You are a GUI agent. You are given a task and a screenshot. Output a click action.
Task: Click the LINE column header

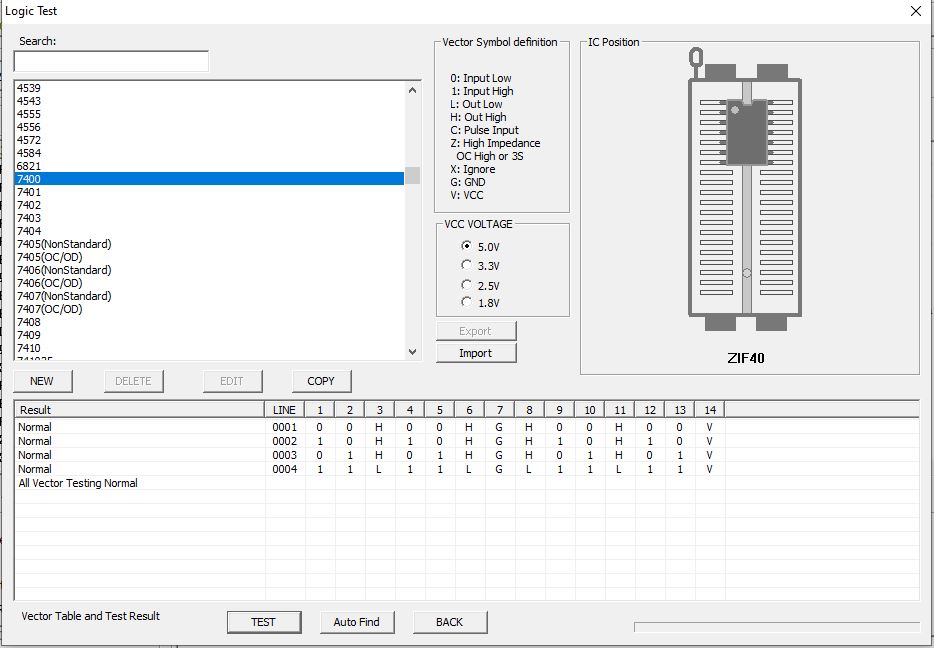(285, 410)
